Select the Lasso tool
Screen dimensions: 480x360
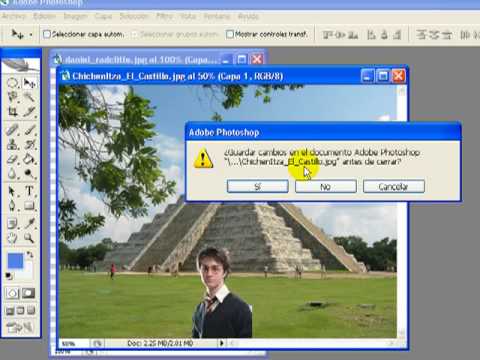12,97
